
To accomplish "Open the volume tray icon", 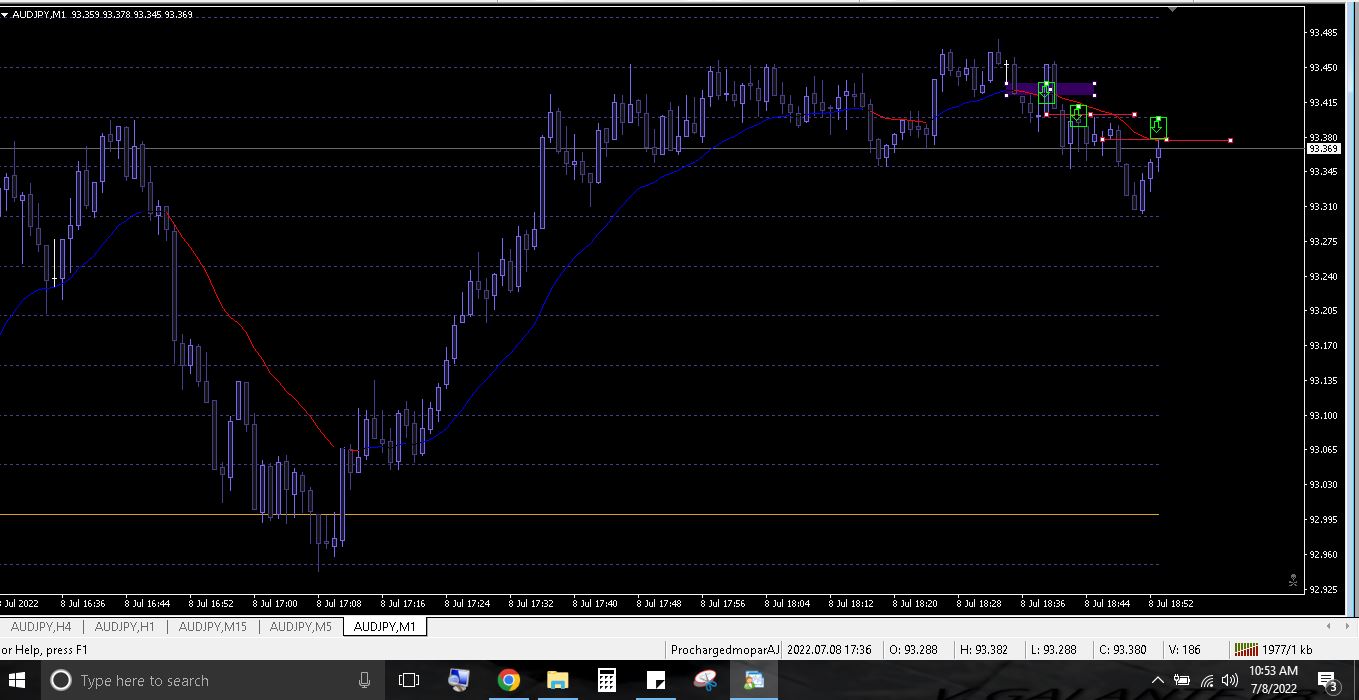I will click(x=1230, y=681).
